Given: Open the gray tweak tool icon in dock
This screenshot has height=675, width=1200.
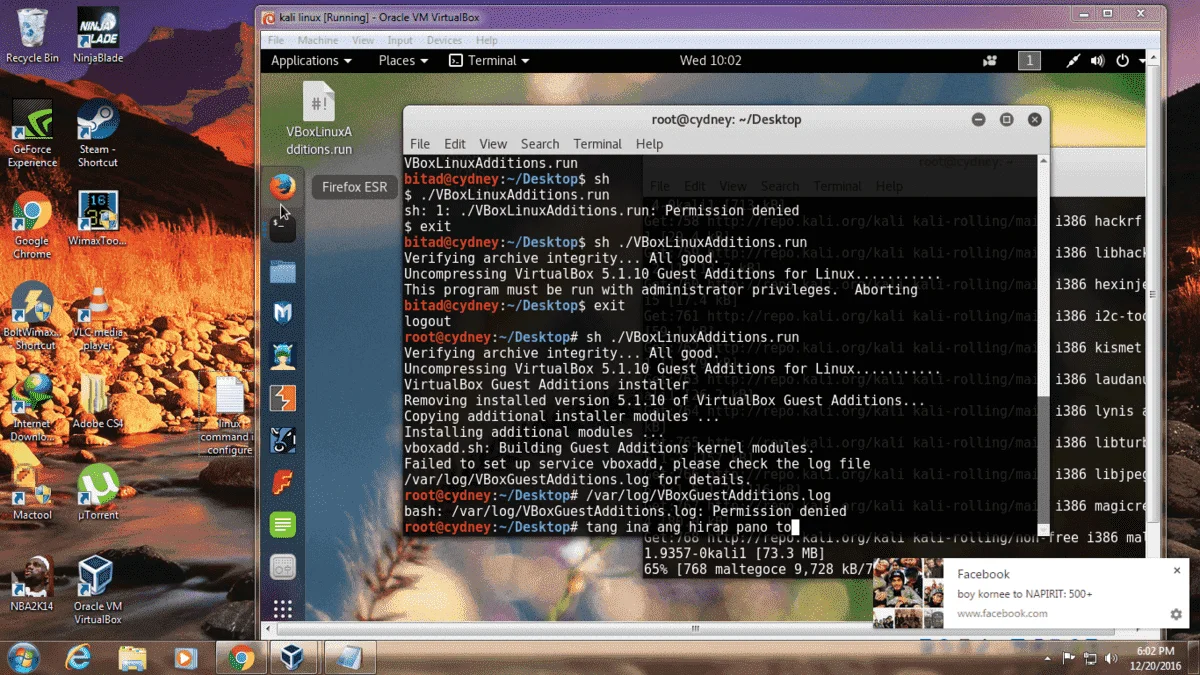Looking at the screenshot, I should click(x=283, y=566).
